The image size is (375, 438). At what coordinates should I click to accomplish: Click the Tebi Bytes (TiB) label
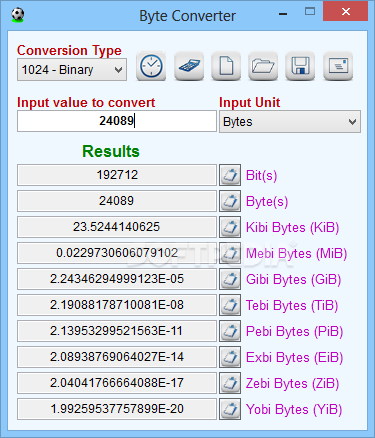point(292,306)
